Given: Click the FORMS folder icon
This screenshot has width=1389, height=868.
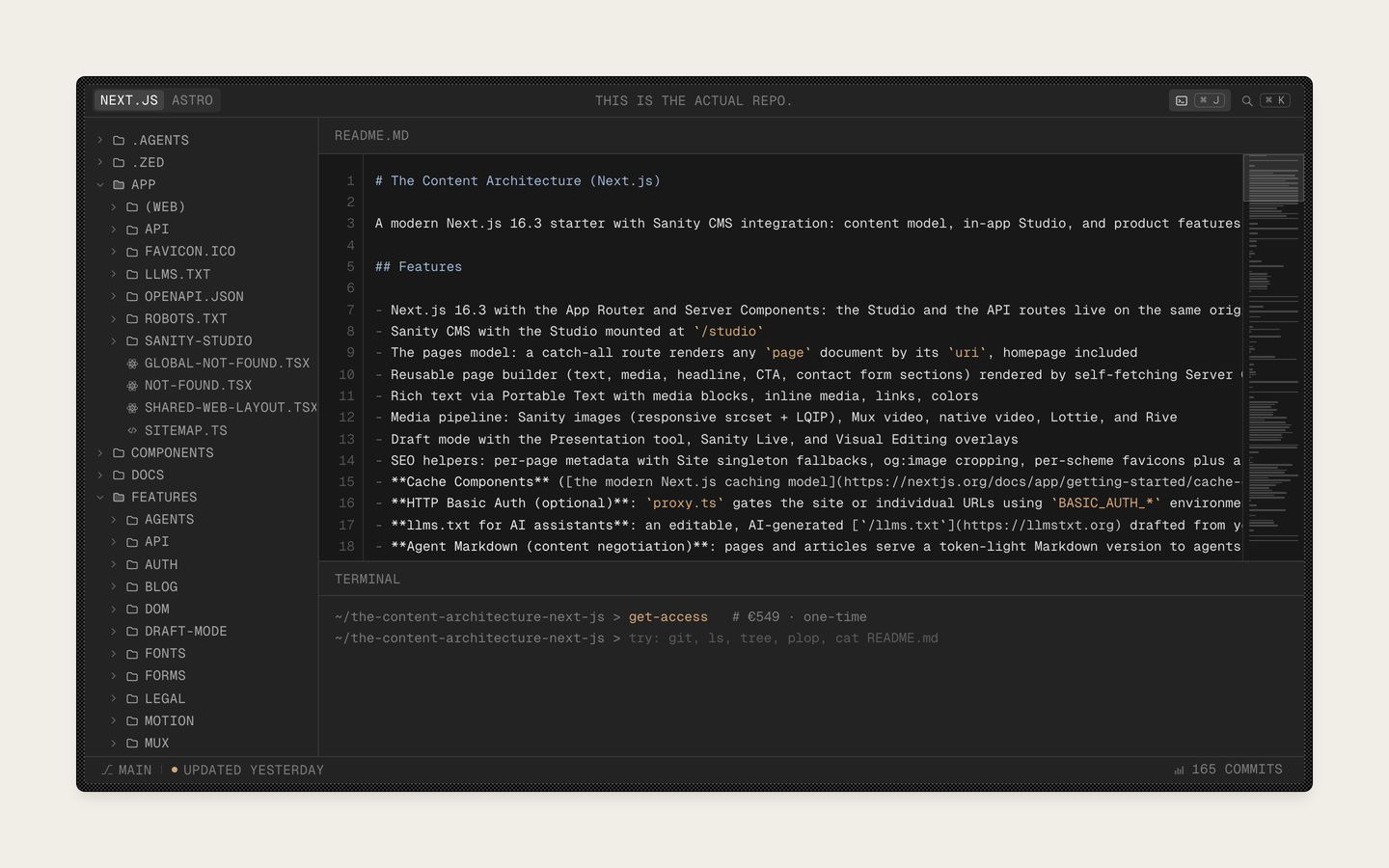Looking at the screenshot, I should (132, 675).
